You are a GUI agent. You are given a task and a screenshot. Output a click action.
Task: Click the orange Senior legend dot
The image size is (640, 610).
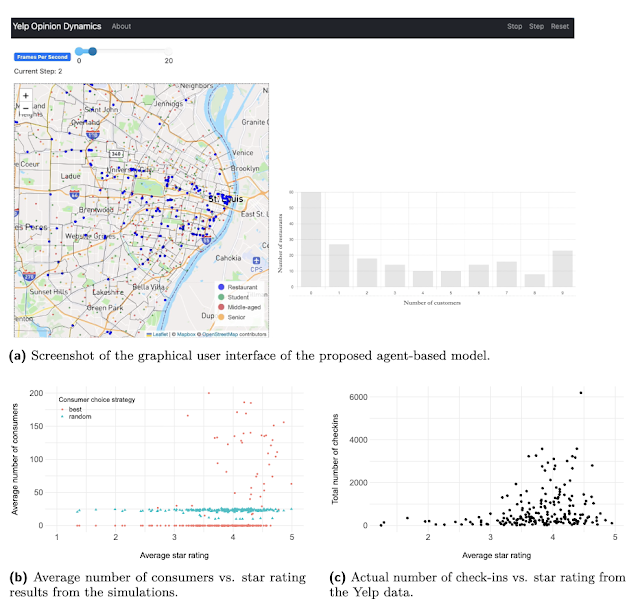point(221,317)
